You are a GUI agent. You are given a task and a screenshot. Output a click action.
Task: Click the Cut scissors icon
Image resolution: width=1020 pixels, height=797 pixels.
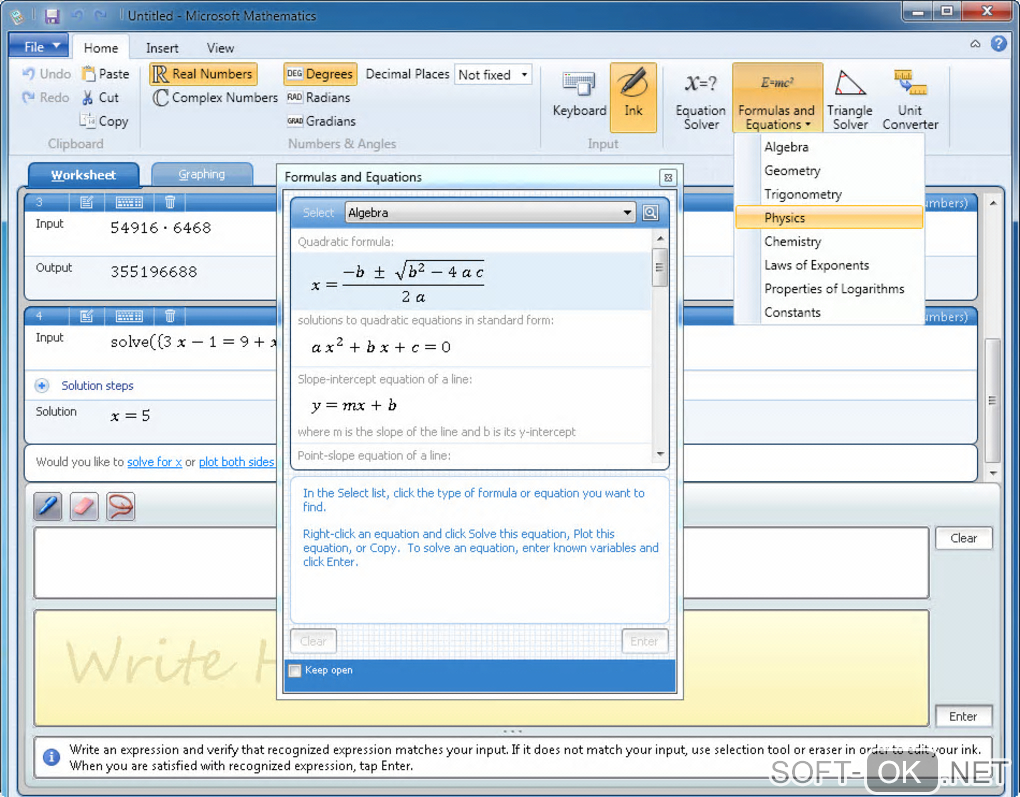88,98
